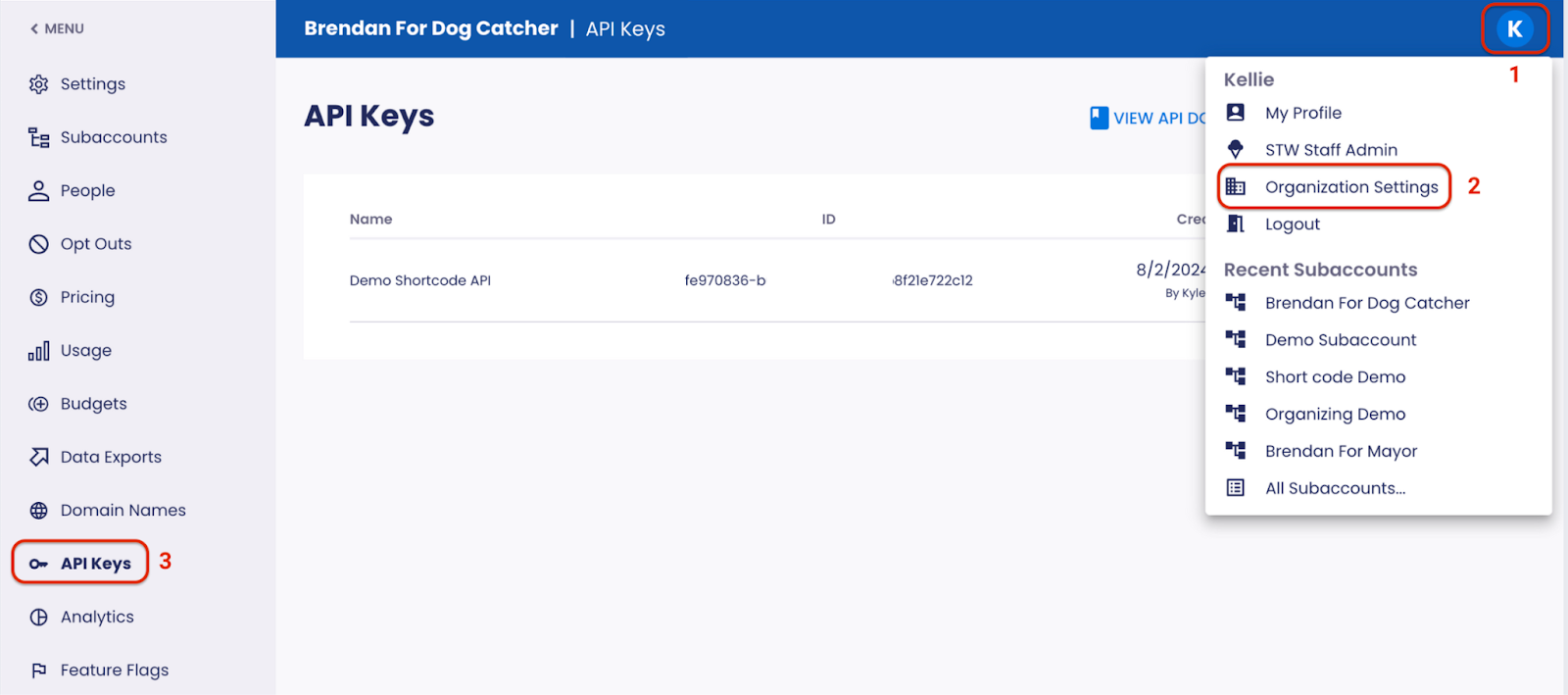Click the Analytics pie chart icon
The height and width of the screenshot is (695, 1568).
38,617
